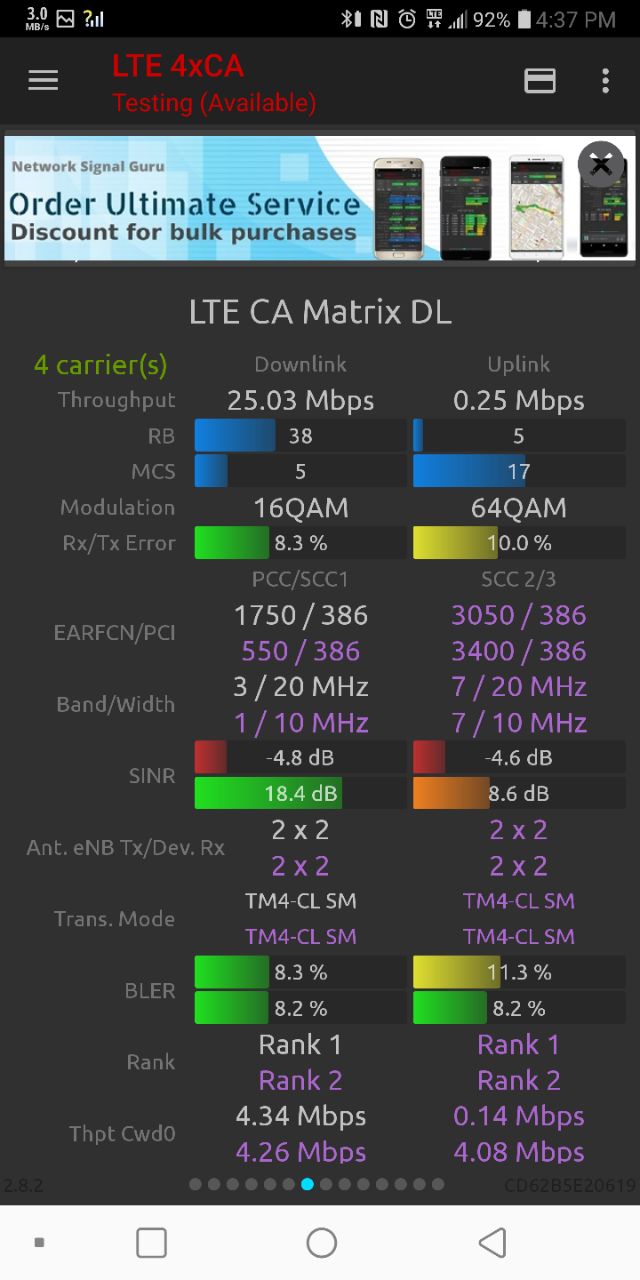Tap the 4 carrier(s) green label
The image size is (640, 1280).
tap(100, 364)
